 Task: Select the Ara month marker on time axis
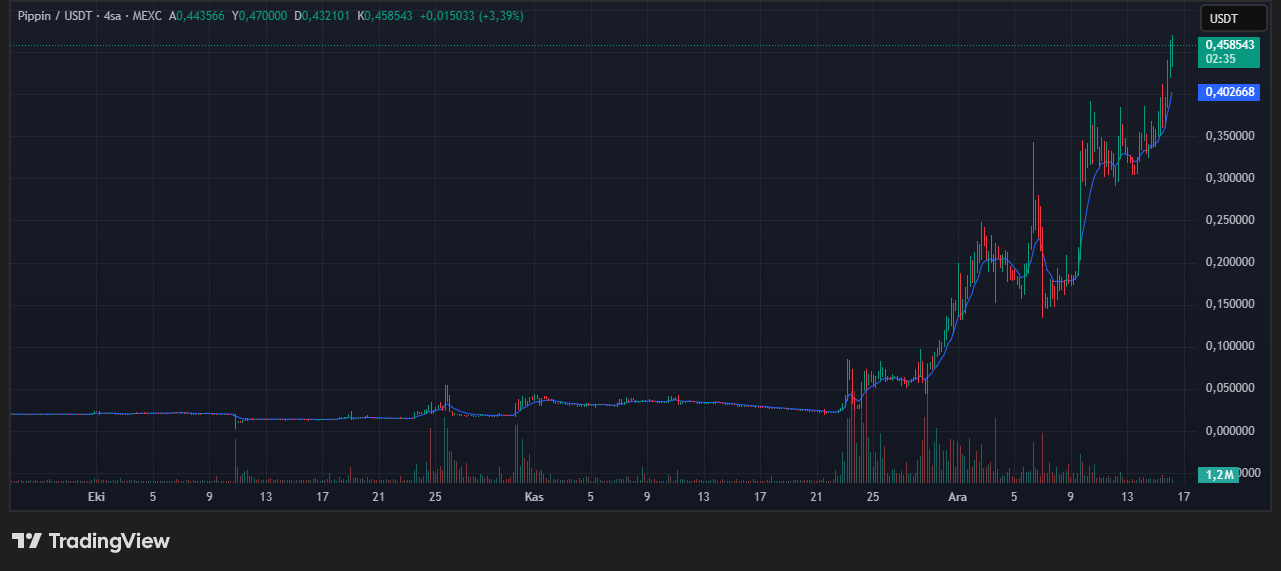point(957,497)
